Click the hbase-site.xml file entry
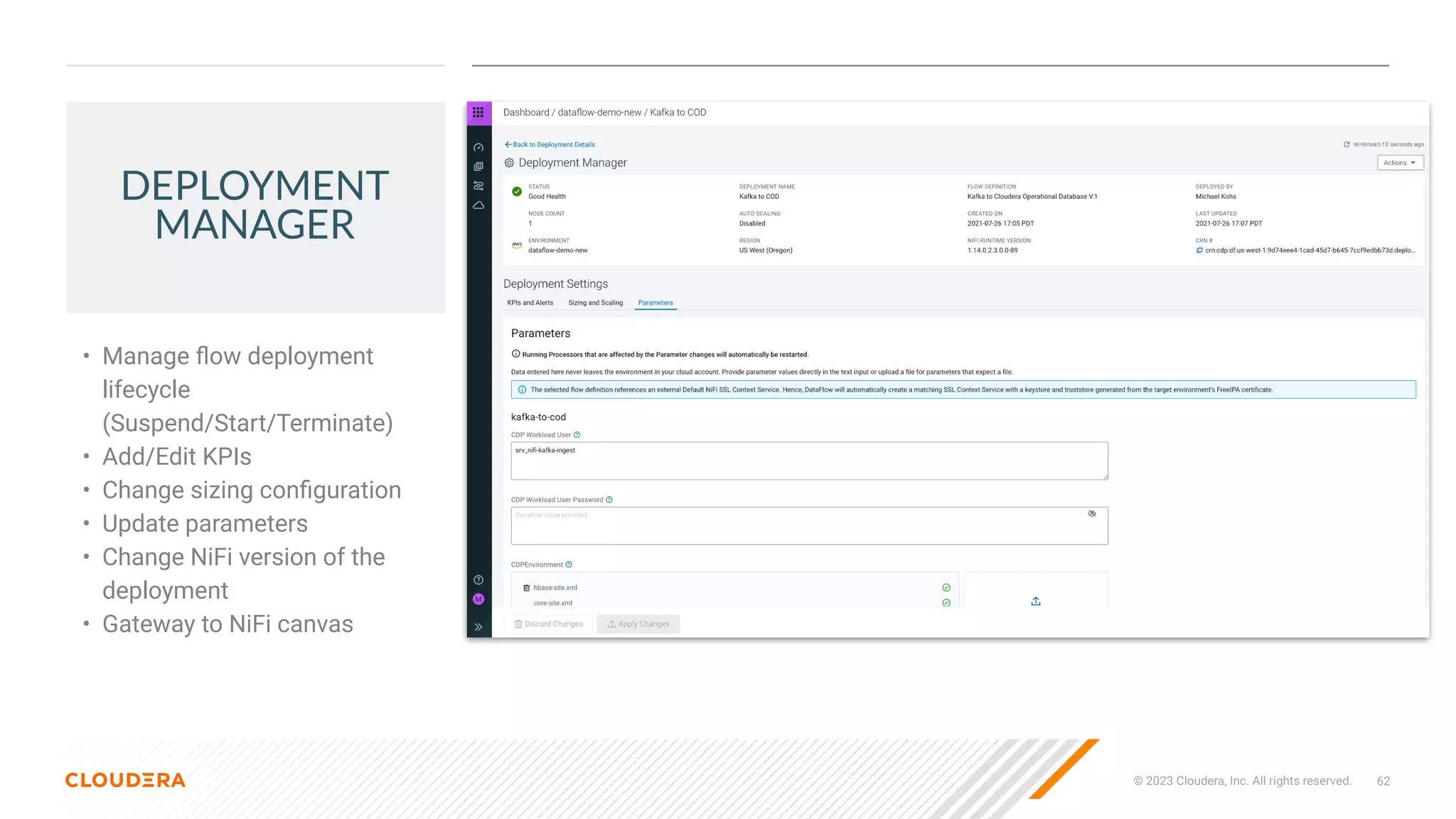Viewport: 1456px width, 819px height. (x=555, y=588)
